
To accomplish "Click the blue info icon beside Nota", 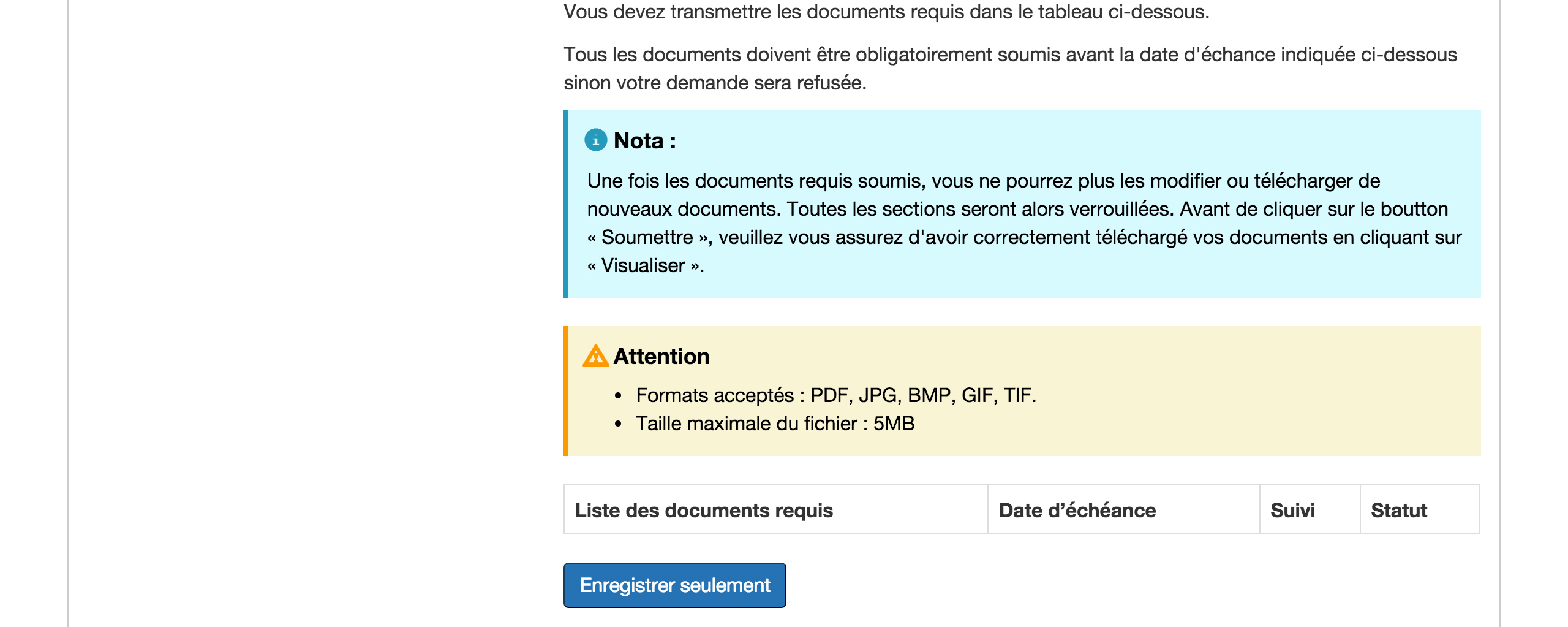I will click(x=595, y=140).
